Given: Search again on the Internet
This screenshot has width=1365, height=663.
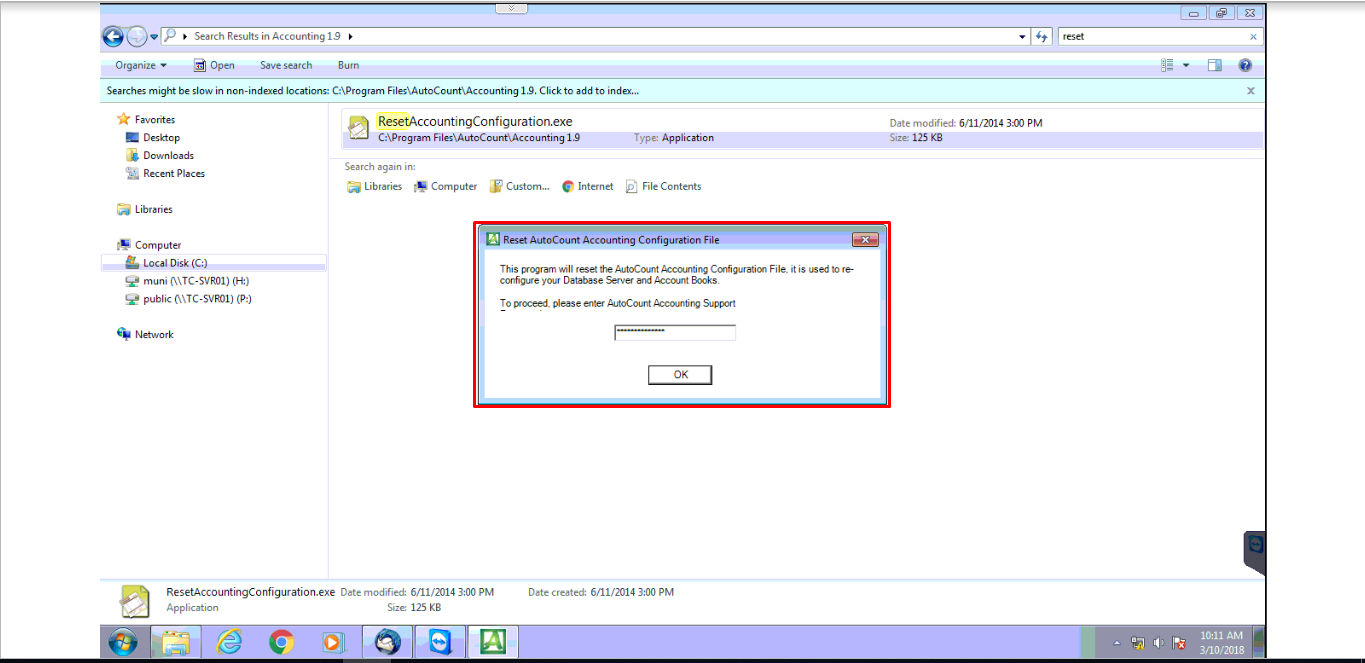Looking at the screenshot, I should (588, 186).
